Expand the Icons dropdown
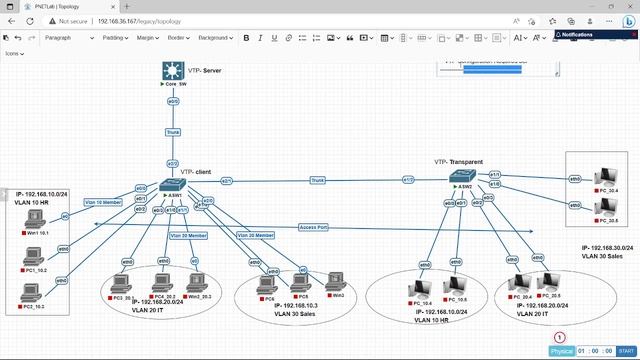 [14, 53]
